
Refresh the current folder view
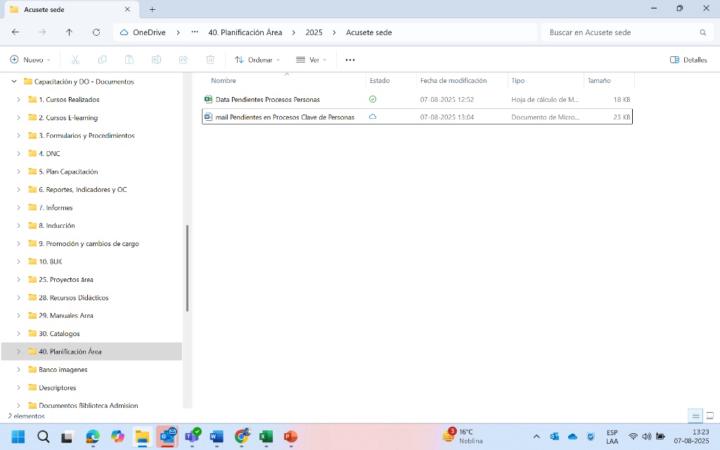tap(96, 32)
